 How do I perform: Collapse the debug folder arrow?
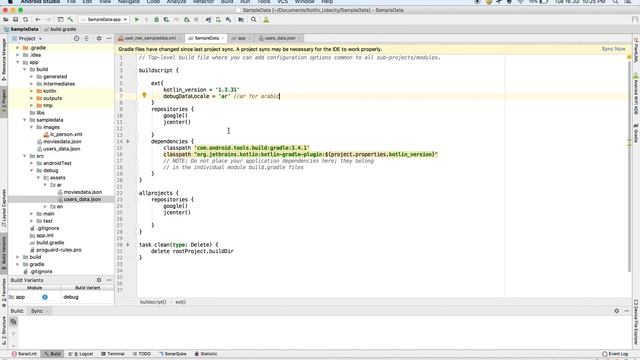(x=31, y=170)
